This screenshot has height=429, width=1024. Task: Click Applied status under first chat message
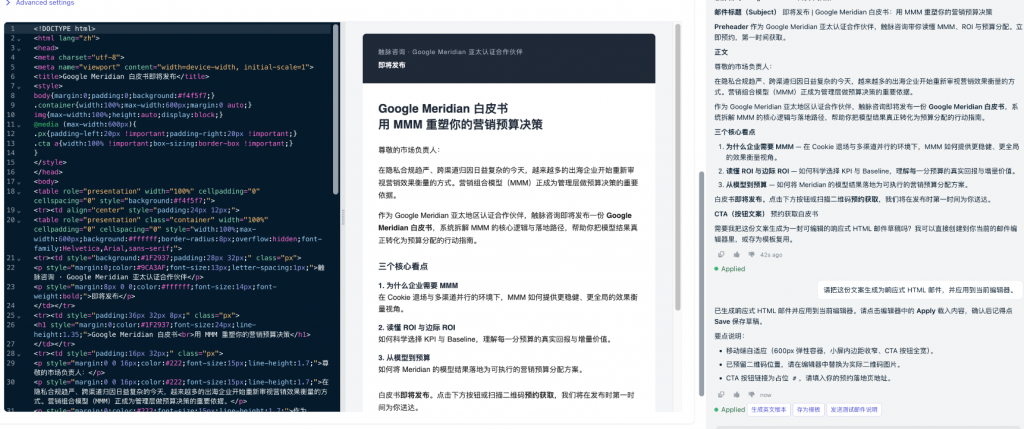point(729,269)
